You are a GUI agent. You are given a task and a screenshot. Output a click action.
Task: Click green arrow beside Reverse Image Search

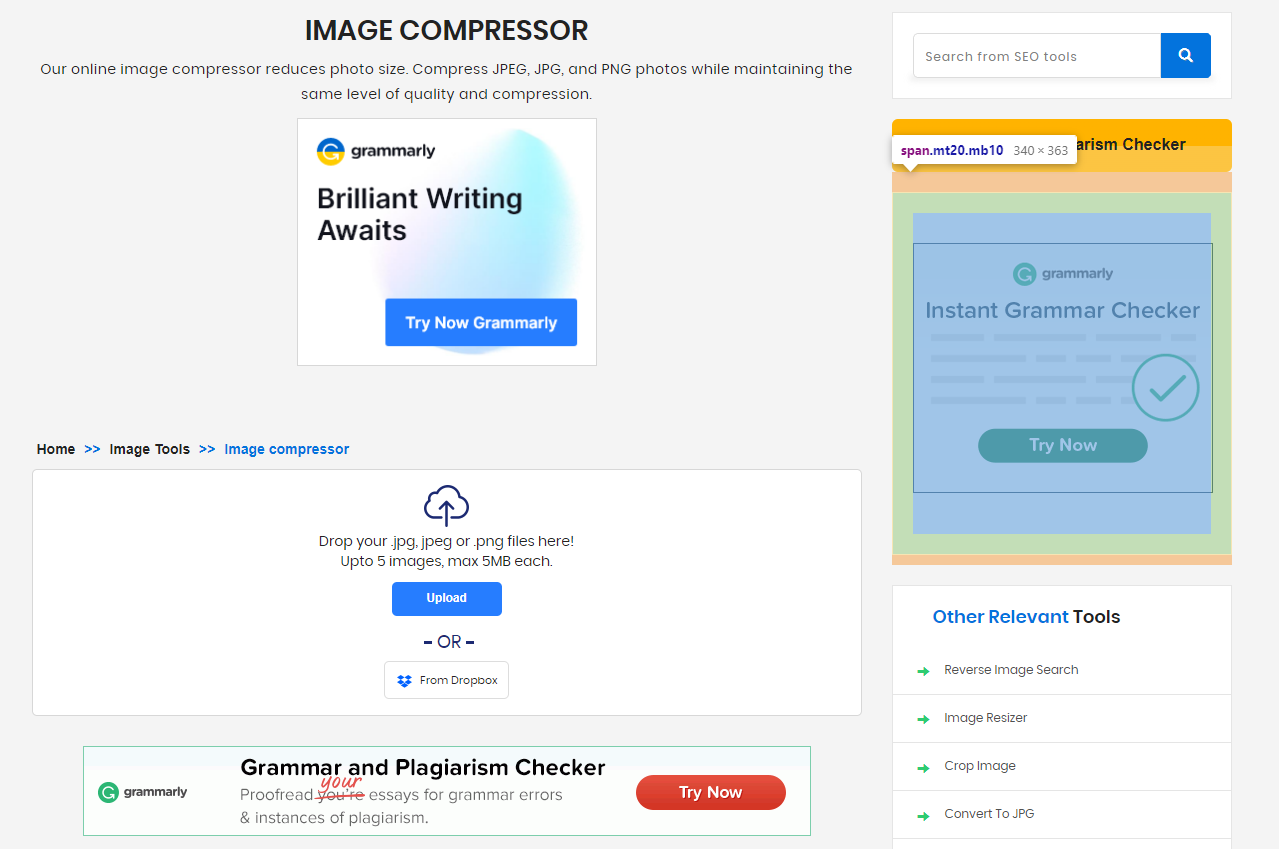coord(923,671)
